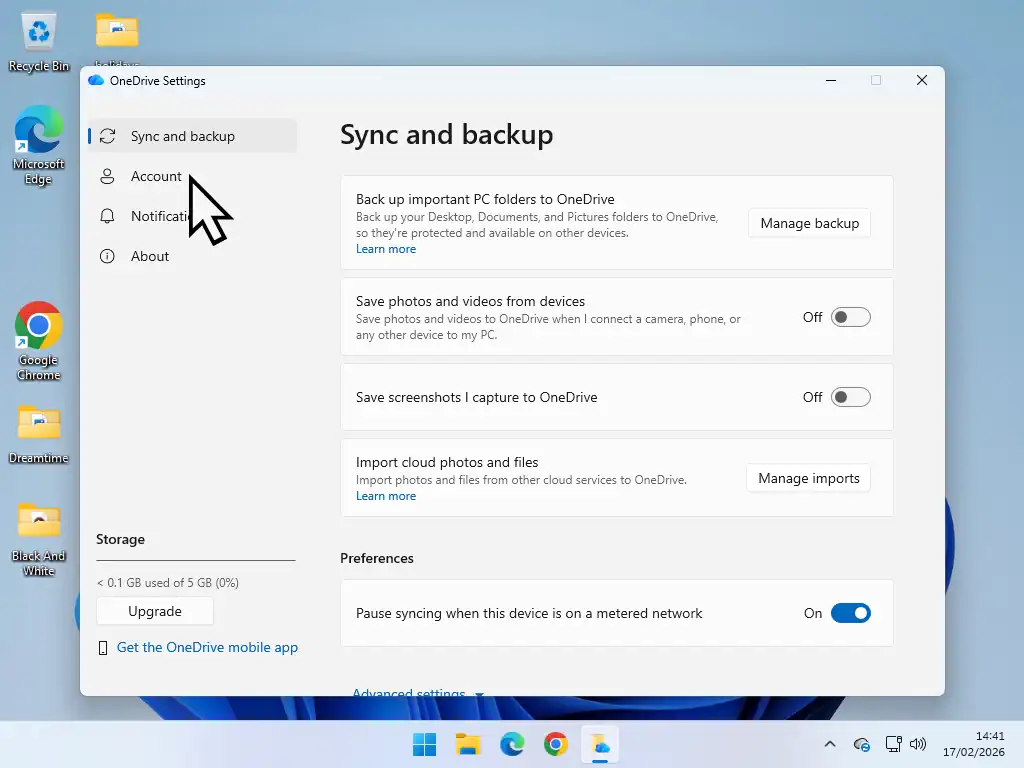This screenshot has height=768, width=1024.
Task: Click Manage backup
Action: pyautogui.click(x=809, y=223)
